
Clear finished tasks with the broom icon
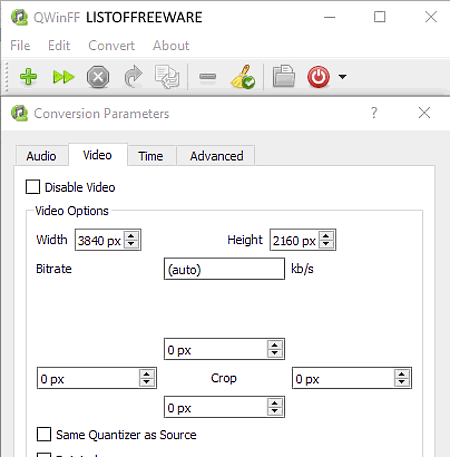pos(243,77)
